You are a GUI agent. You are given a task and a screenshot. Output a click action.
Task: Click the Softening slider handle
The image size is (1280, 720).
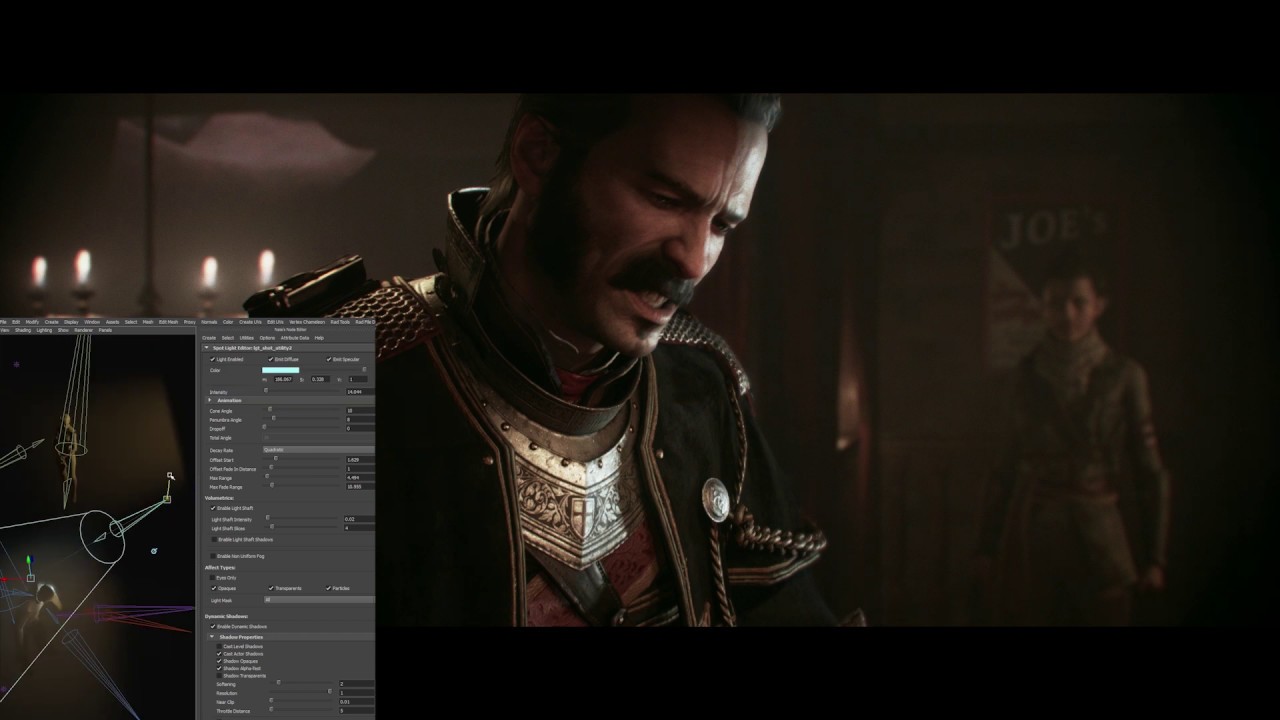coord(278,683)
